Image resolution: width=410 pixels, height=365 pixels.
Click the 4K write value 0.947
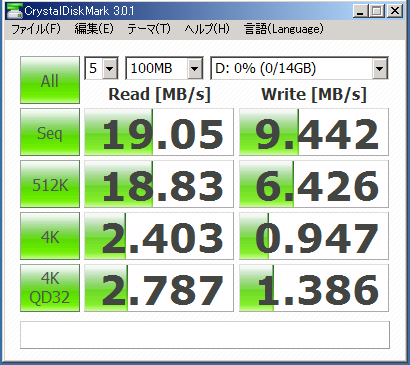tap(314, 236)
